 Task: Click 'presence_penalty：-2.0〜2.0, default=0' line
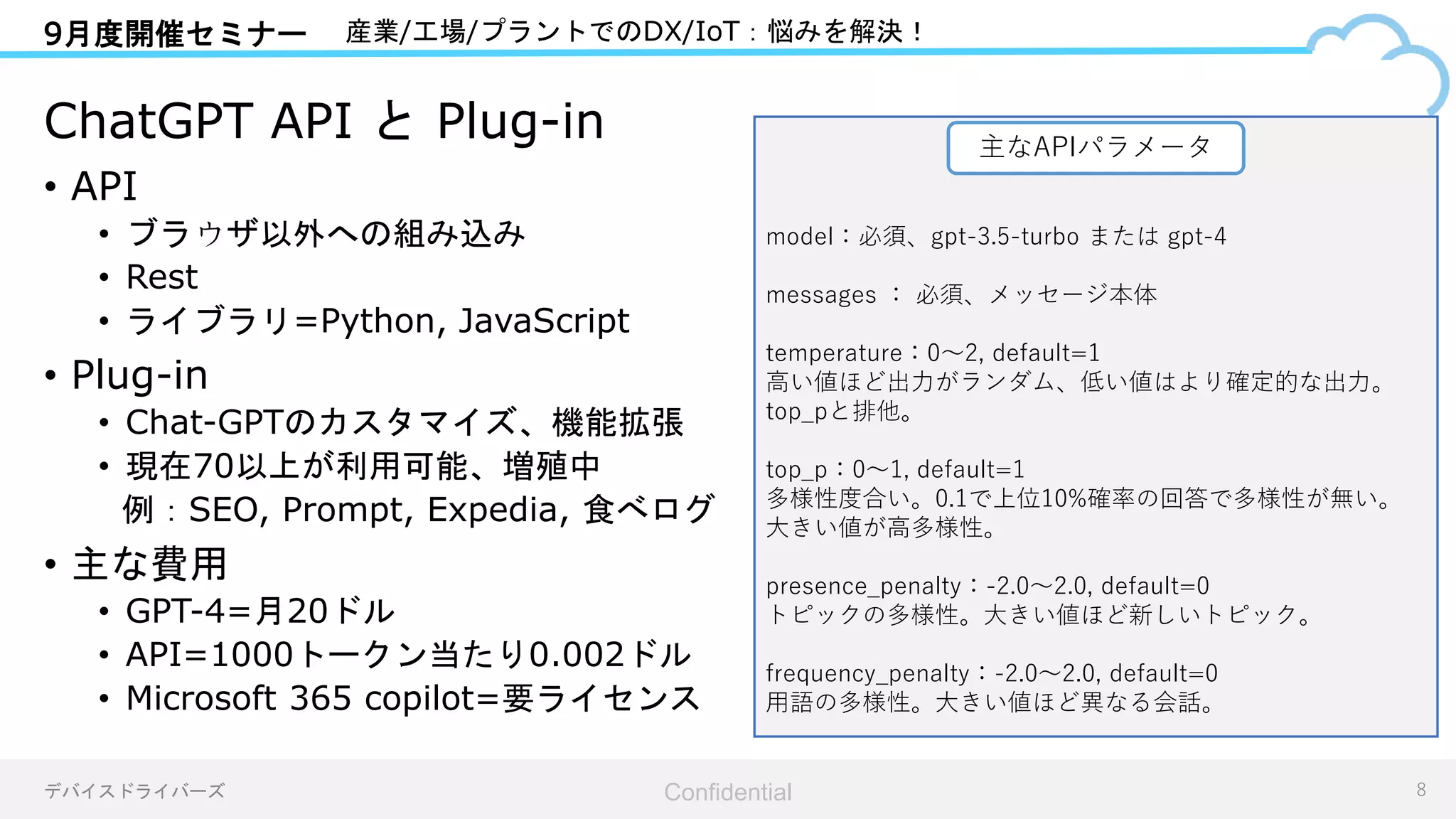[x=987, y=586]
